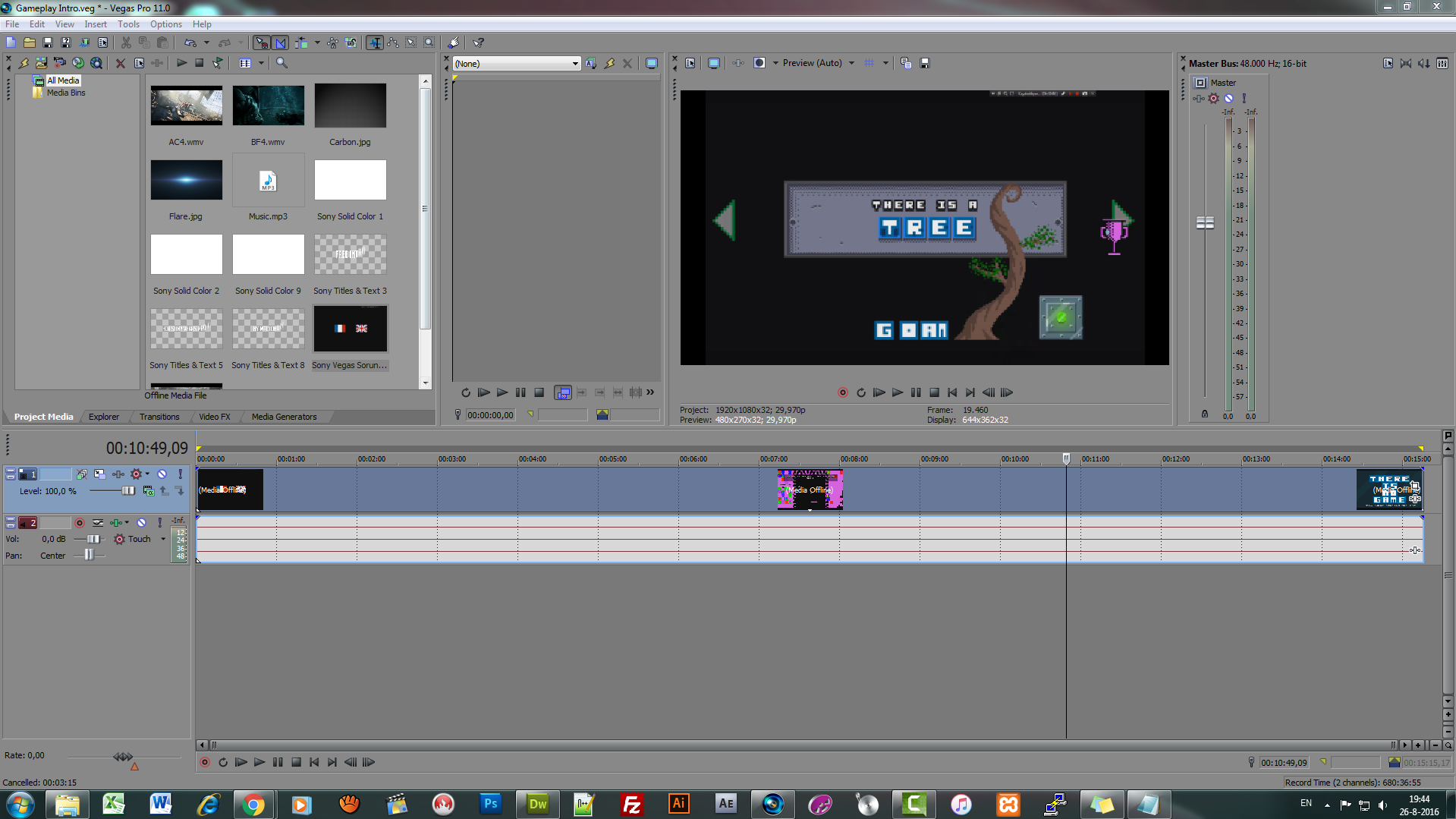The width and height of the screenshot is (1456, 819).
Task: Mute the Master bus output
Action: click(x=1228, y=98)
